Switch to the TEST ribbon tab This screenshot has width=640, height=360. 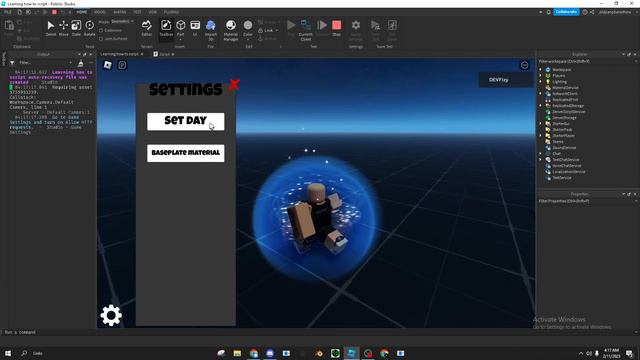click(138, 12)
